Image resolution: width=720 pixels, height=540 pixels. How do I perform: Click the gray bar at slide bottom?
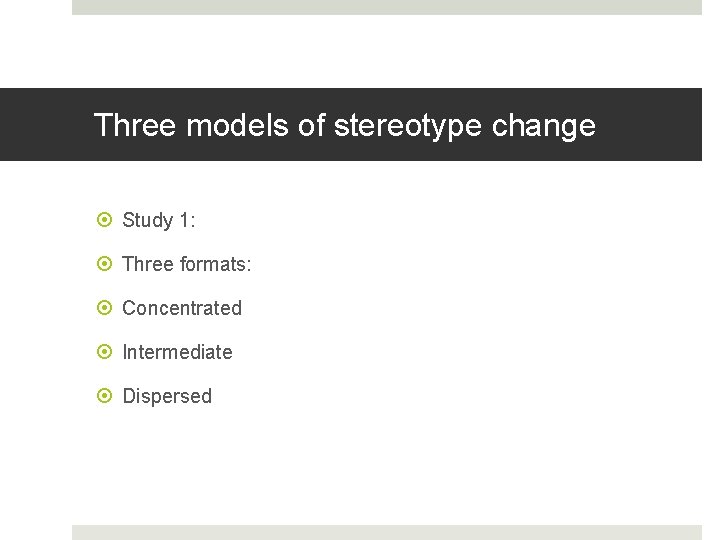coord(387,532)
